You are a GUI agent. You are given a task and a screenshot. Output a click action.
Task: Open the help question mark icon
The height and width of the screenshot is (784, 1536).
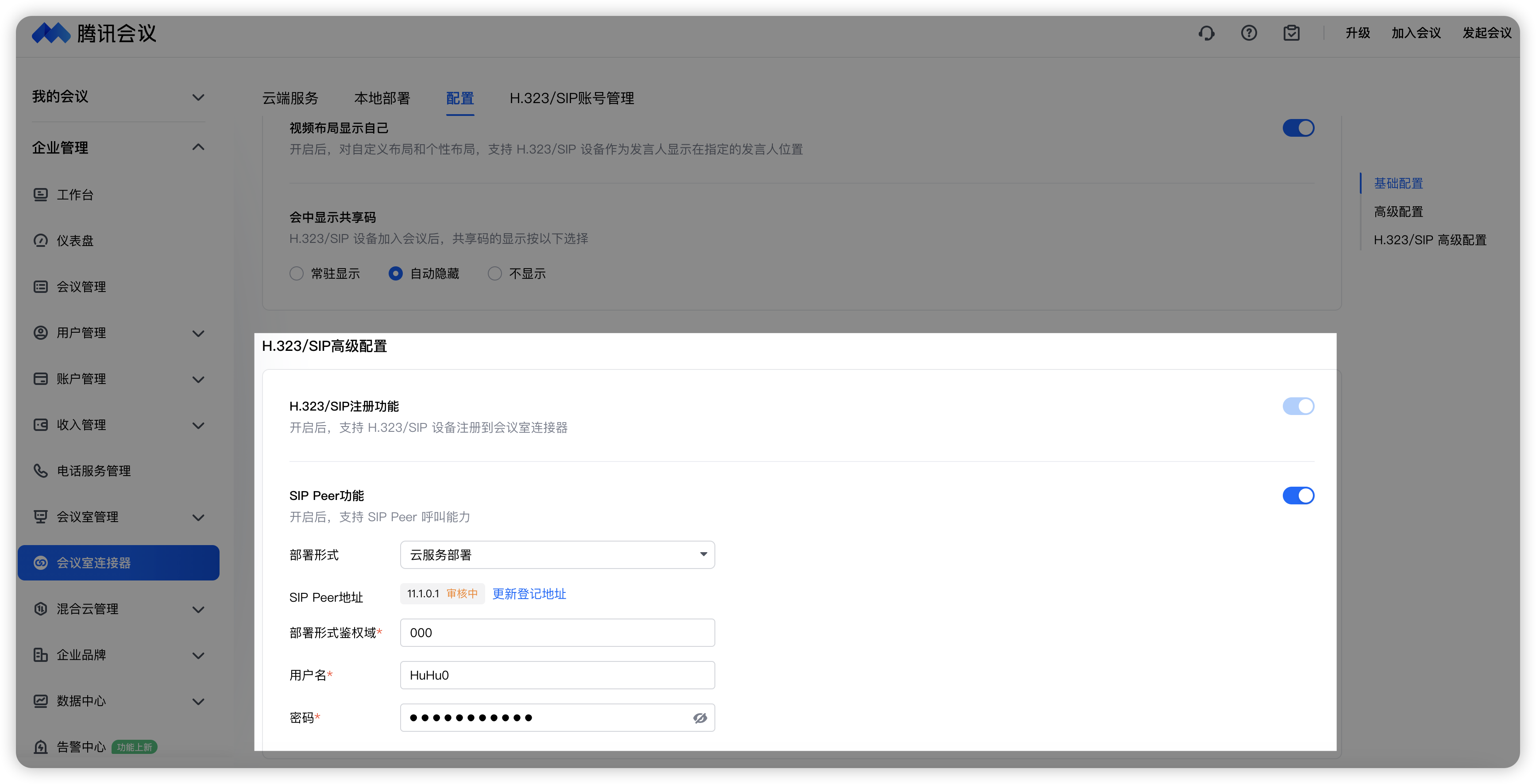[x=1249, y=33]
